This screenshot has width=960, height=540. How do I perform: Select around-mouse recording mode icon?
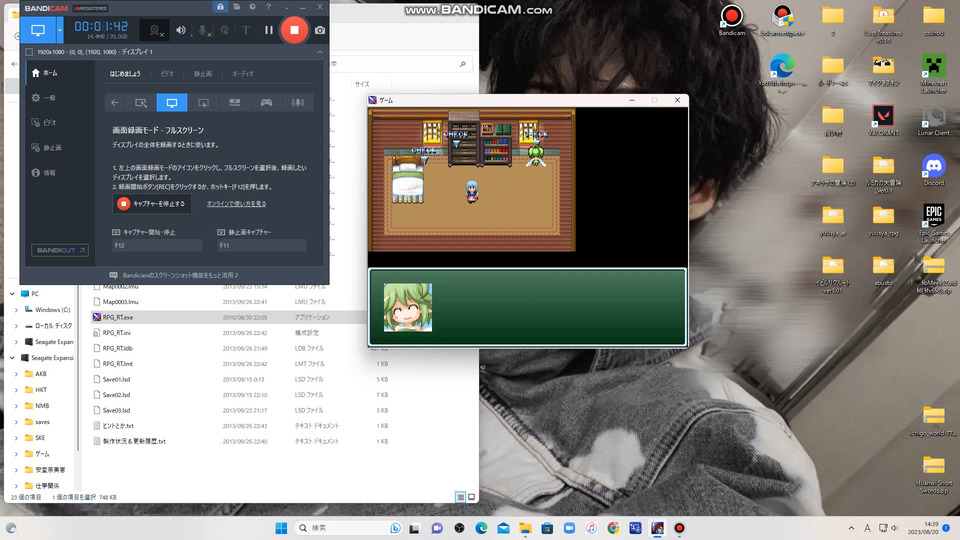pos(203,103)
